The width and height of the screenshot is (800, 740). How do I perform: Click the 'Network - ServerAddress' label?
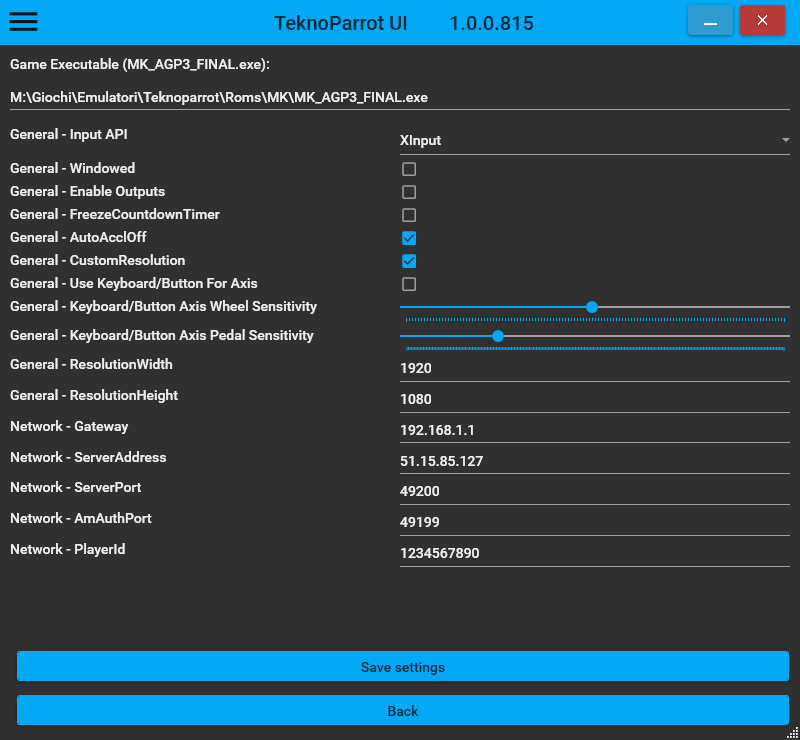[x=88, y=457]
